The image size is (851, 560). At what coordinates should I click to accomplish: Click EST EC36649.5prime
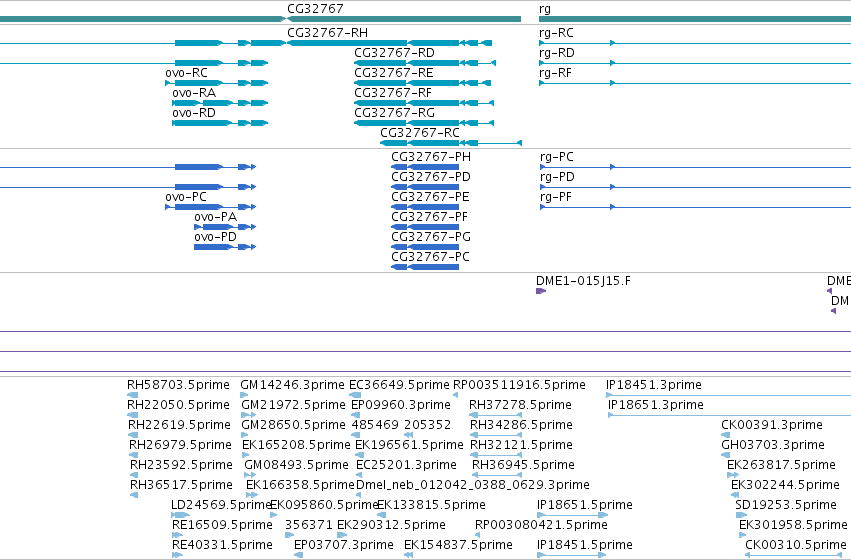[x=399, y=385]
